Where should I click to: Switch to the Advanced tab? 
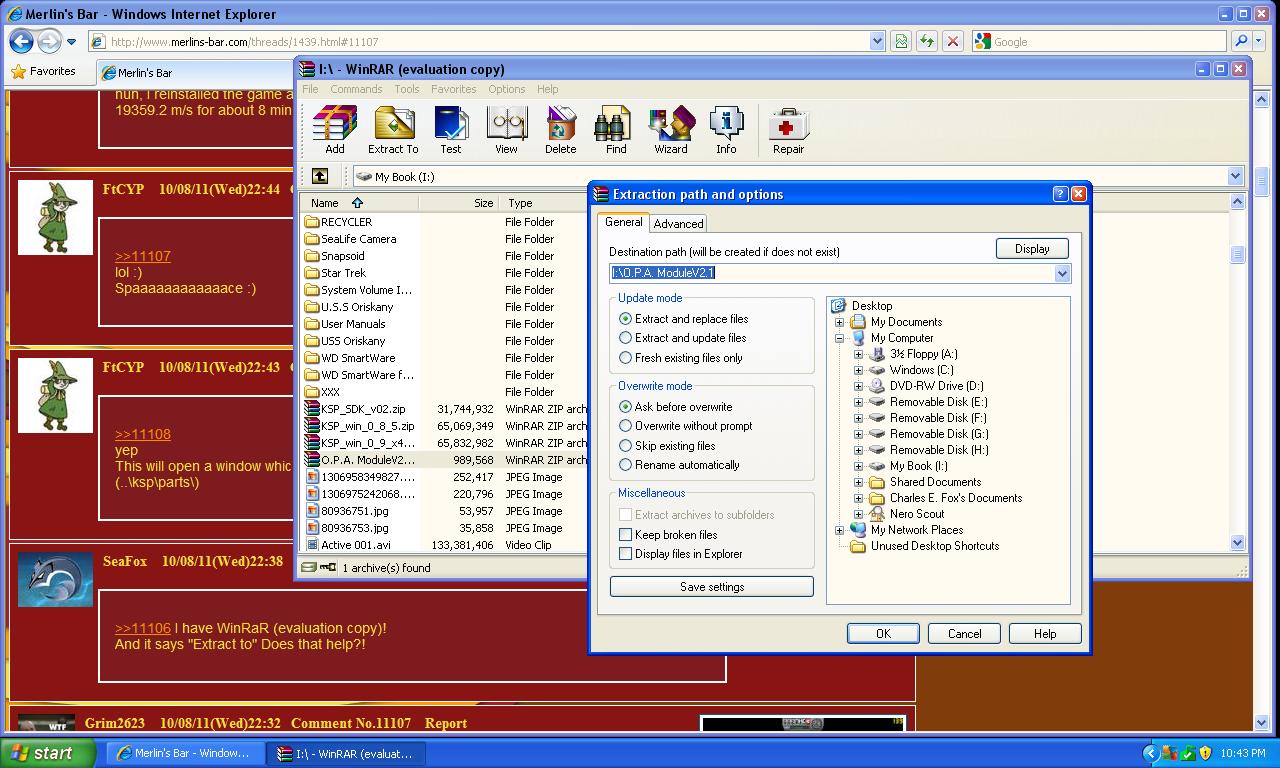click(x=678, y=224)
